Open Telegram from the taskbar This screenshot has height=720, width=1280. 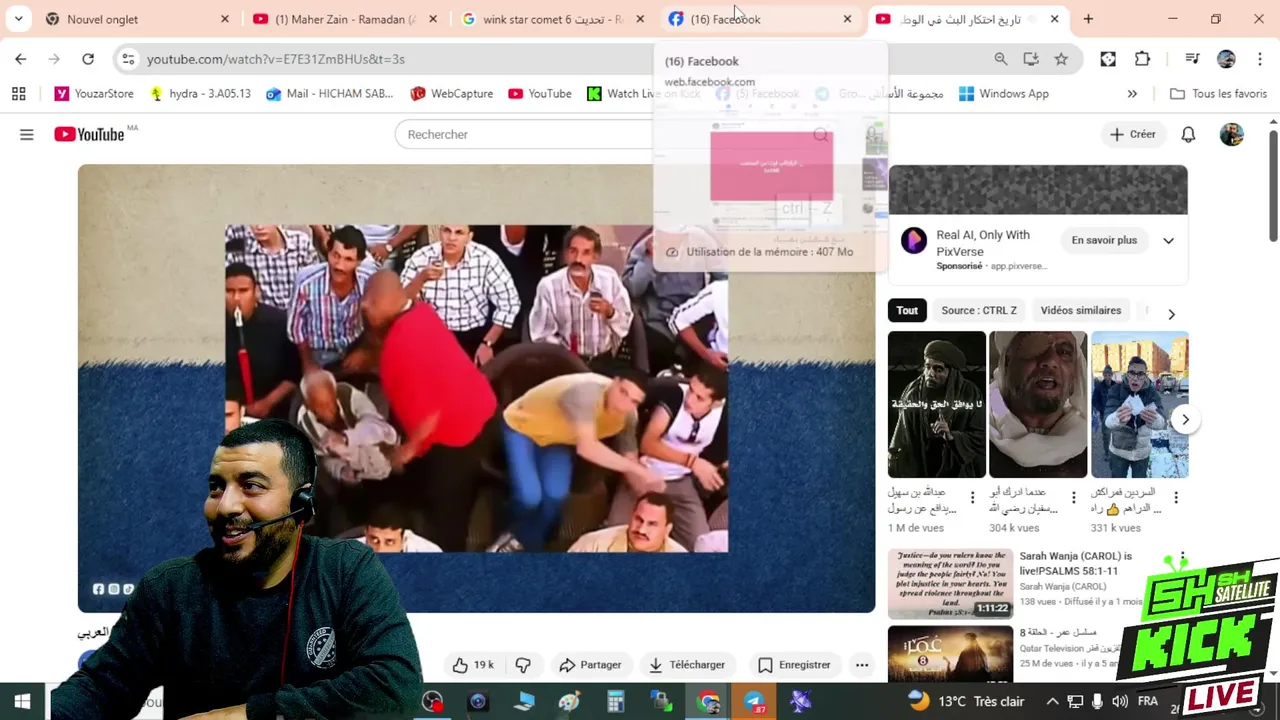[x=754, y=702]
